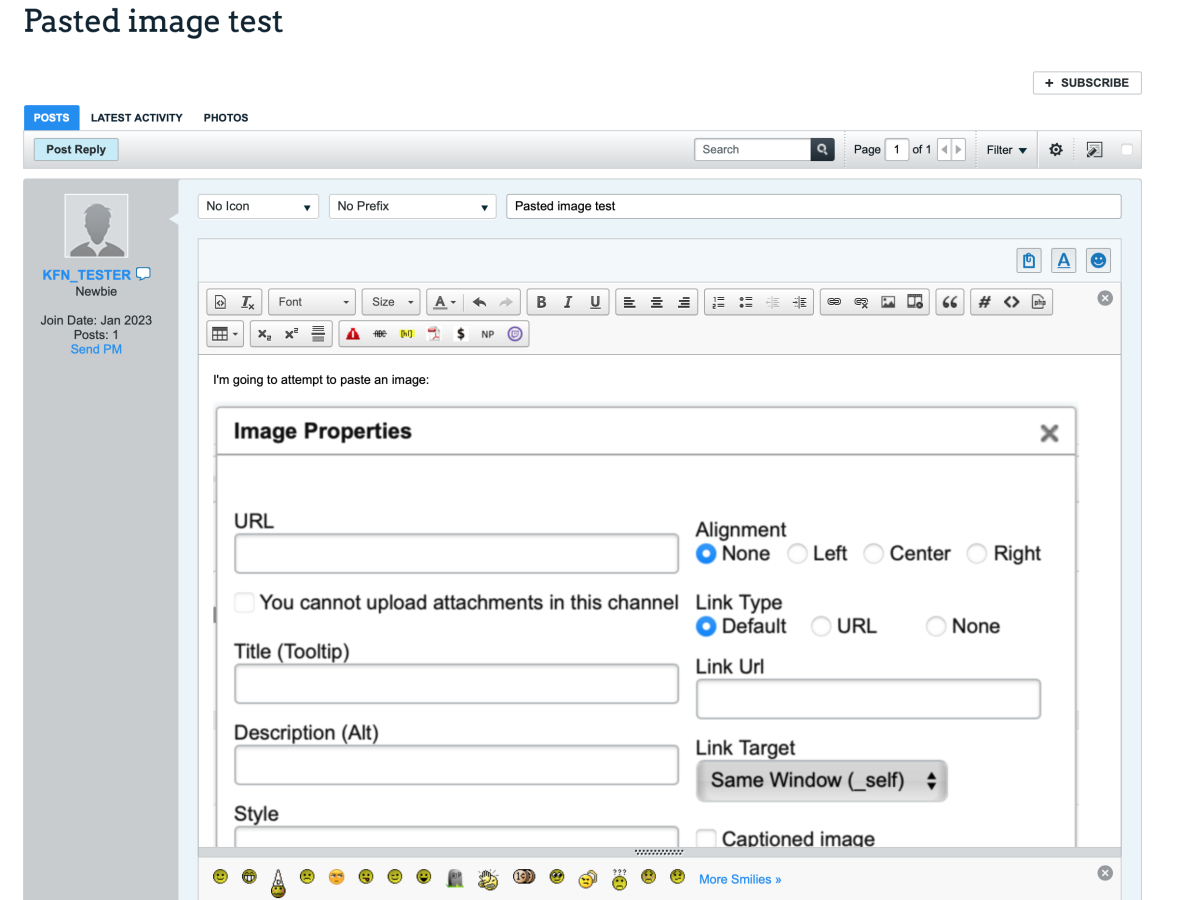Switch to the Photos tab
The height and width of the screenshot is (900, 1193).
(x=226, y=118)
